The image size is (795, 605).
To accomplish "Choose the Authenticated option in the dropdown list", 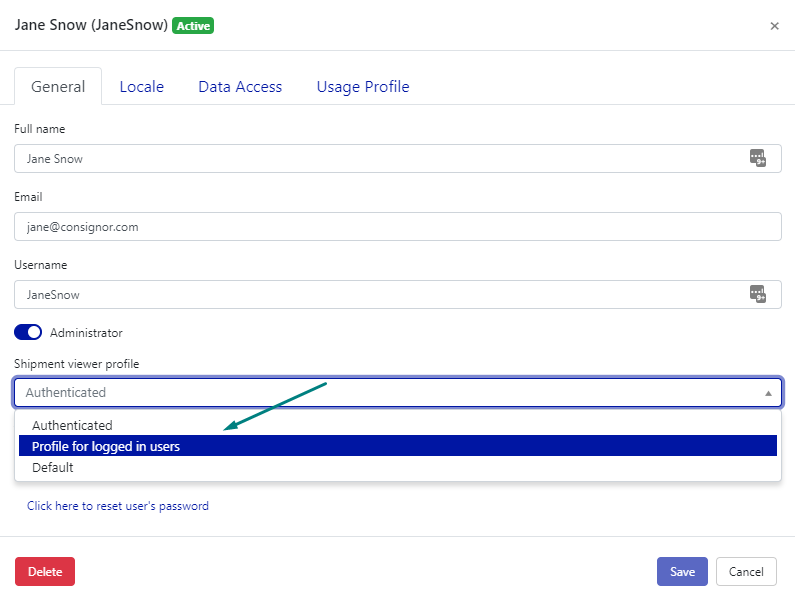I will click(72, 425).
